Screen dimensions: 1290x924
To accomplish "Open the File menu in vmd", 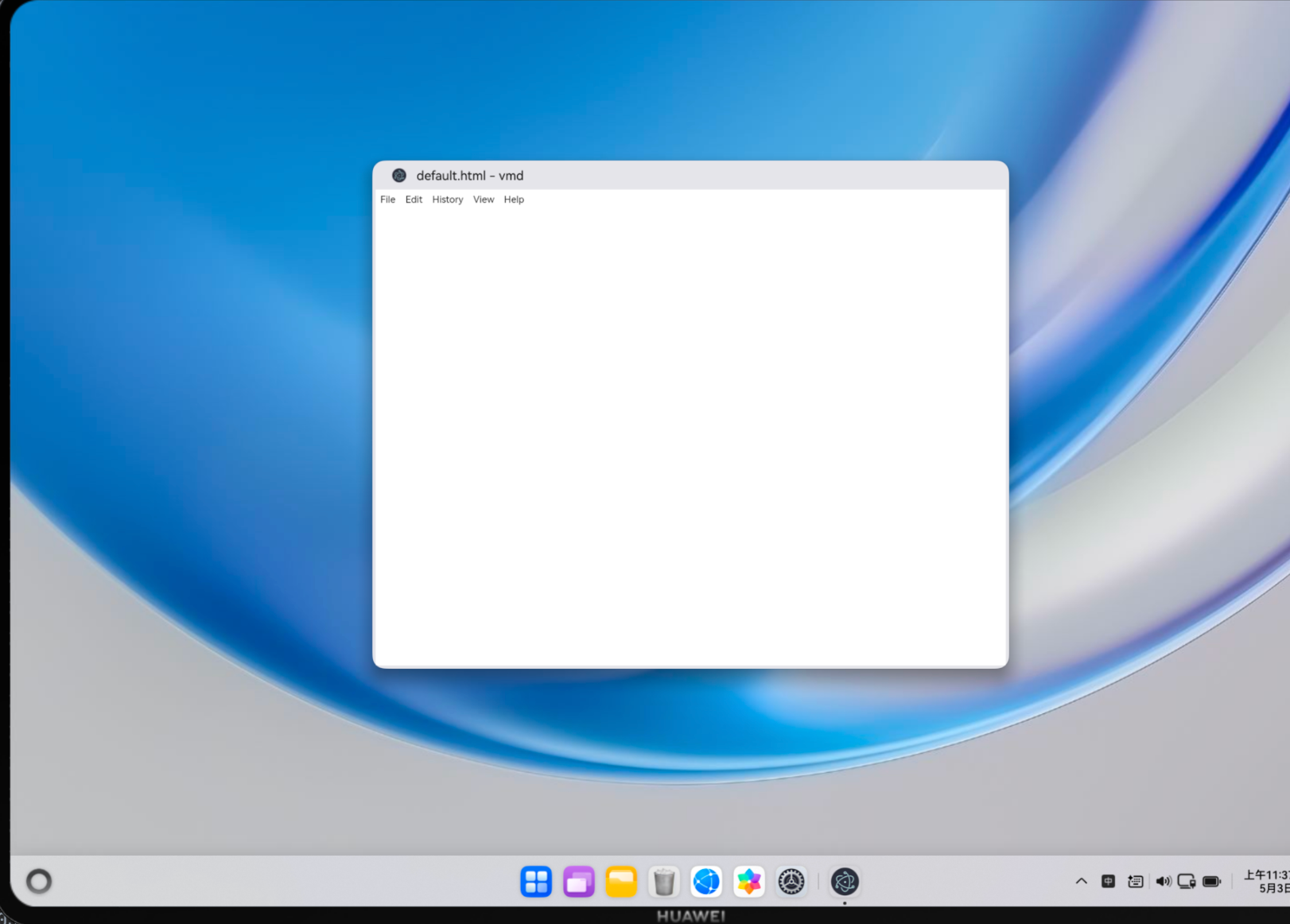I will click(387, 200).
